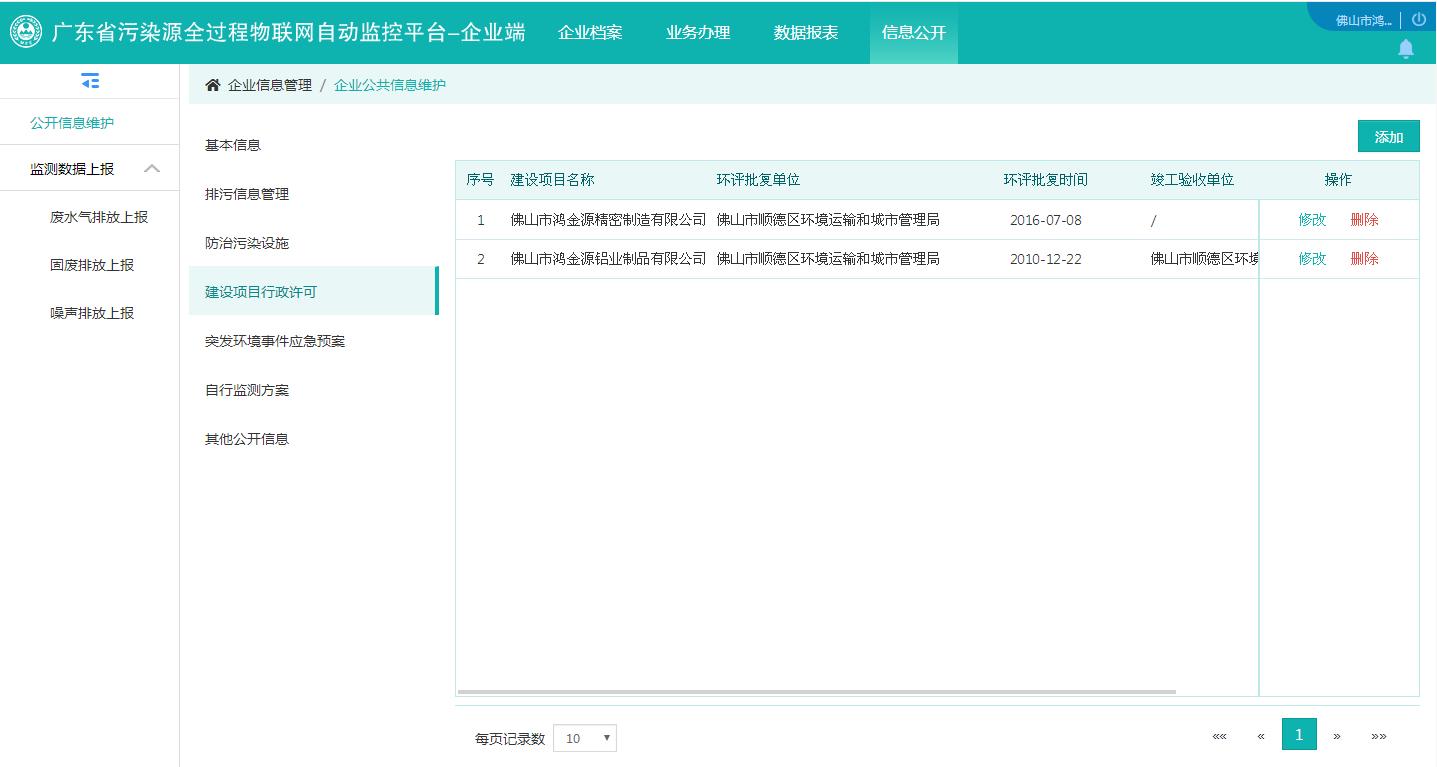Open 固废排放上报 in the sidebar
1437x767 pixels.
(x=92, y=265)
